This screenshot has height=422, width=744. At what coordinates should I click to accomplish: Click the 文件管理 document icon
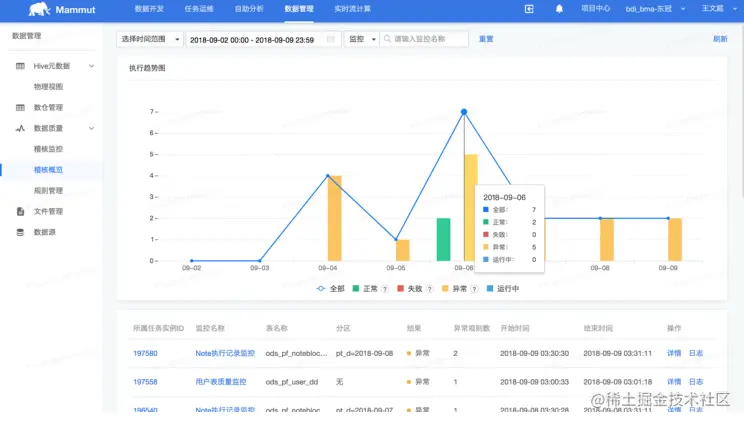[x=20, y=211]
